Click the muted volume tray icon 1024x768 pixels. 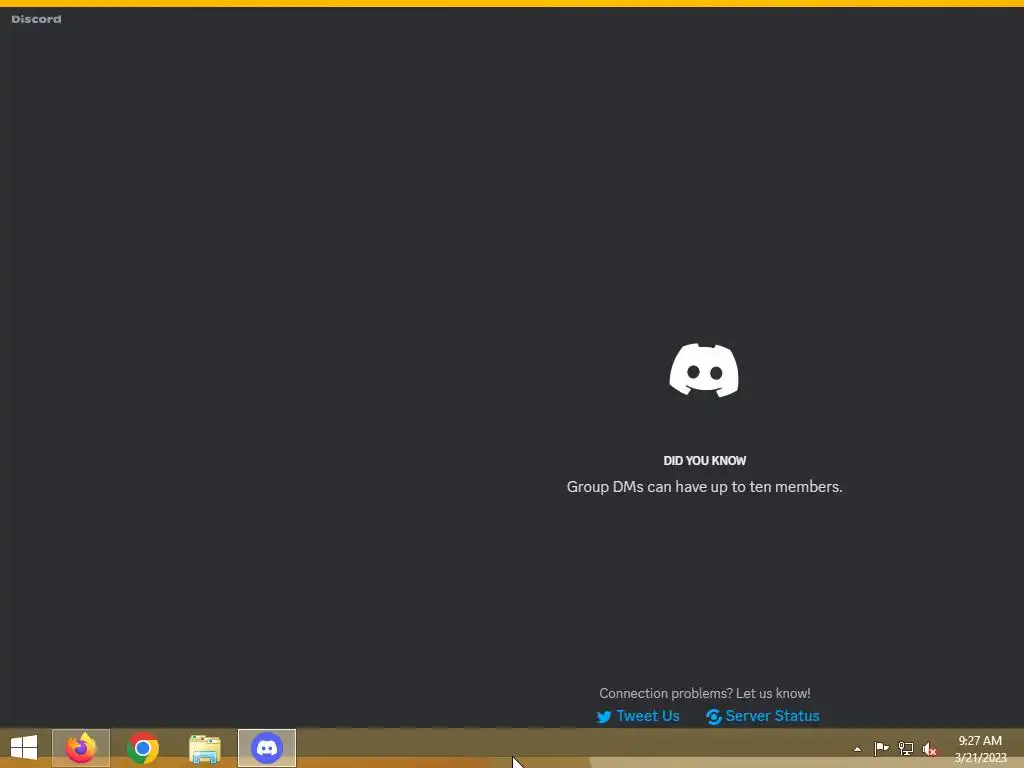[x=929, y=749]
